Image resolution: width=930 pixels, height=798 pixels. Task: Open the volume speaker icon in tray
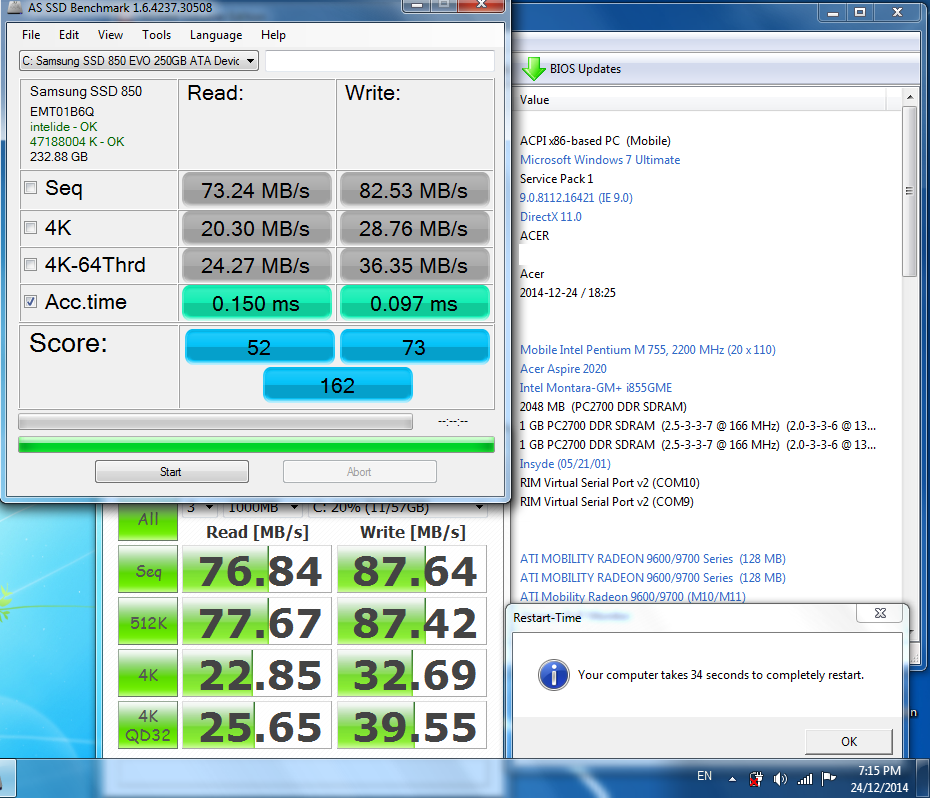point(780,778)
